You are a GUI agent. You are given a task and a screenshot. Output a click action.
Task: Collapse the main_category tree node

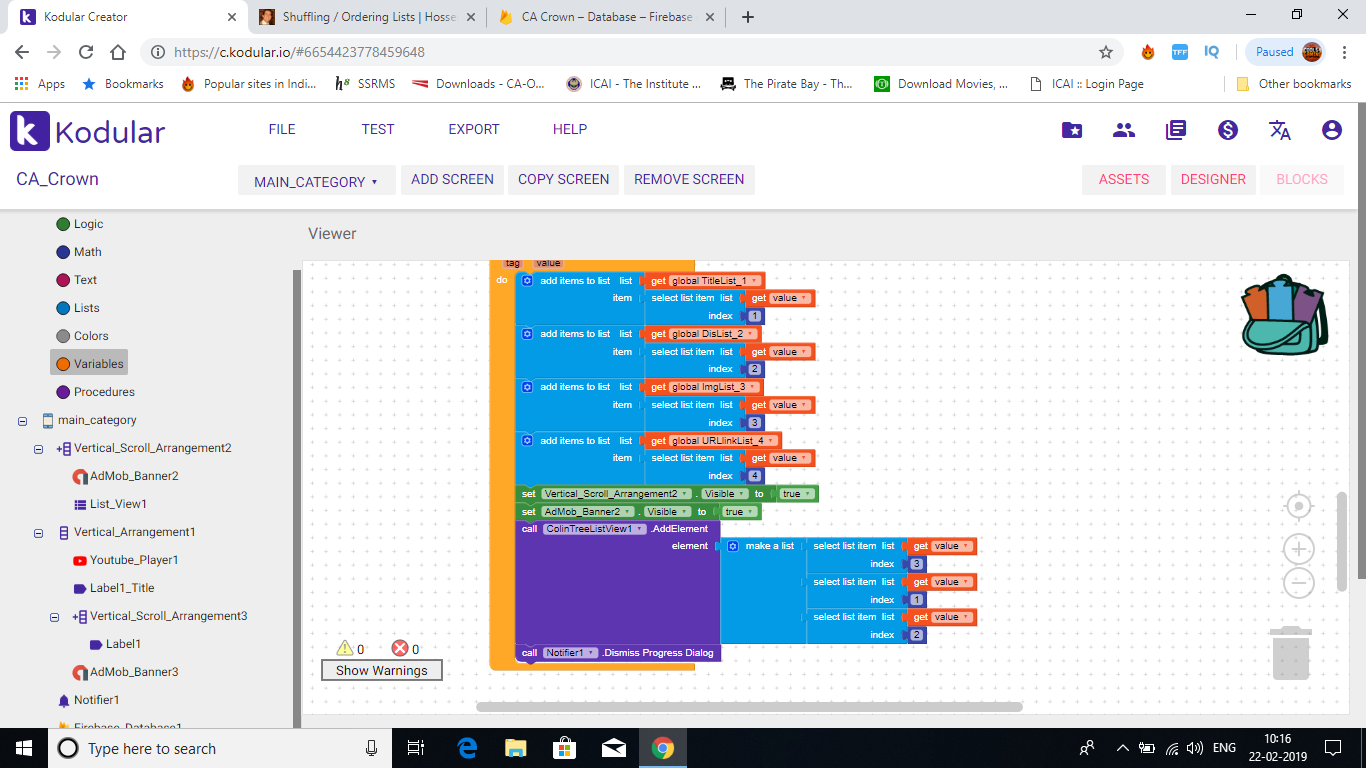(22, 421)
